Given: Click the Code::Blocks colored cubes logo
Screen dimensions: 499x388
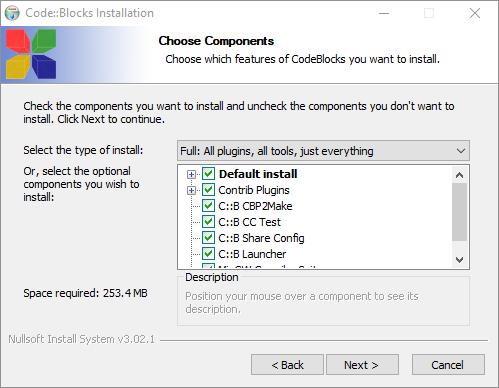Looking at the screenshot, I should click(31, 54).
